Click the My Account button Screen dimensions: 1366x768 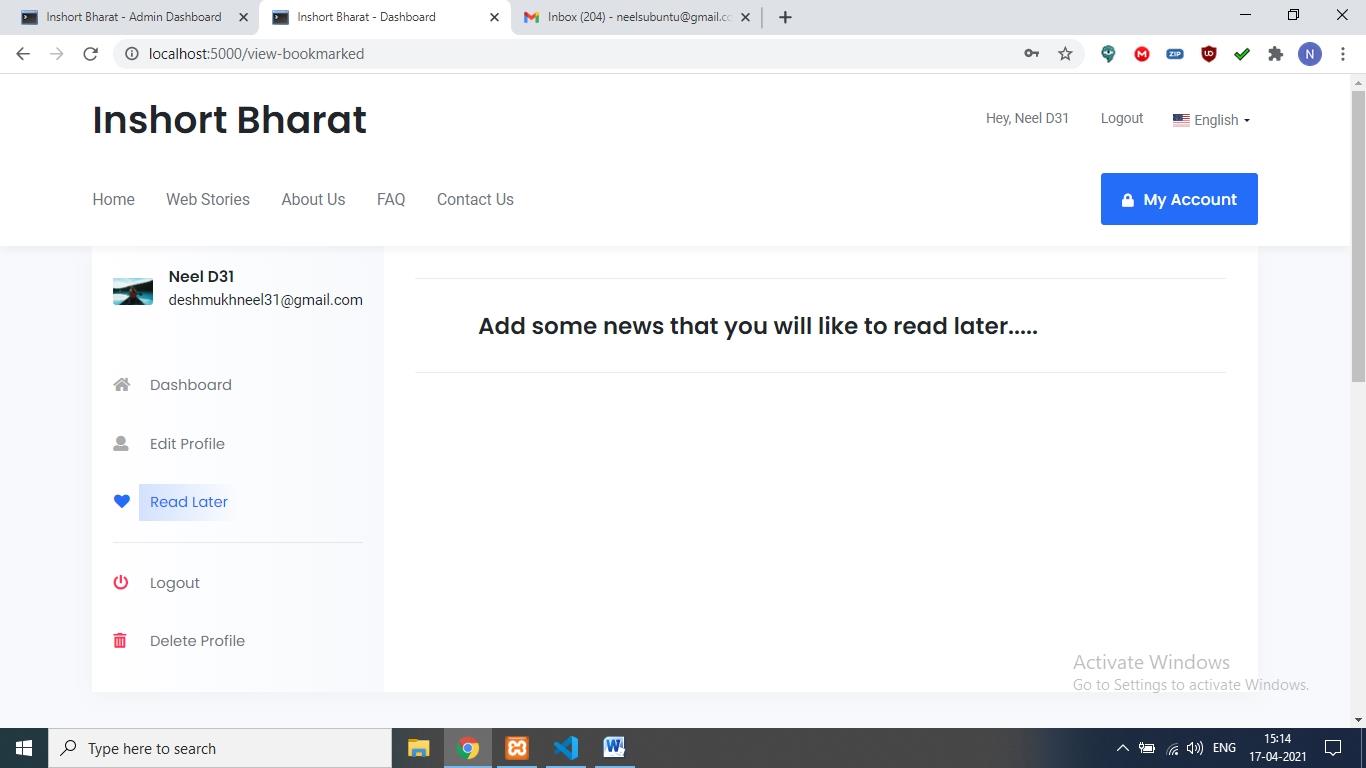point(1179,199)
